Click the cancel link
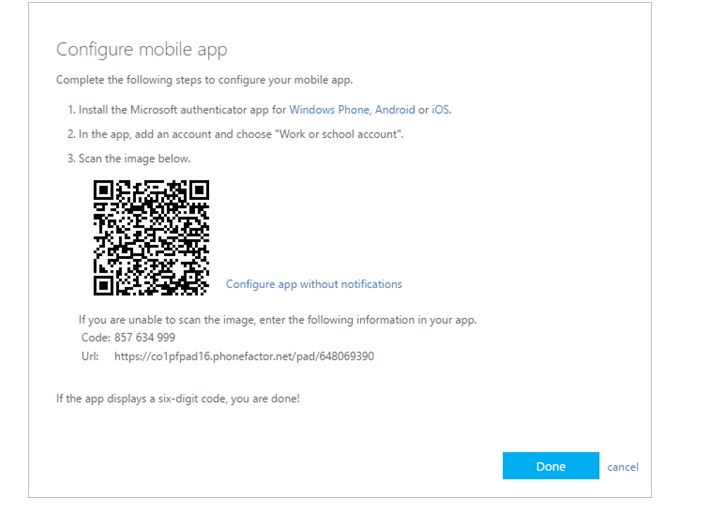 click(623, 467)
